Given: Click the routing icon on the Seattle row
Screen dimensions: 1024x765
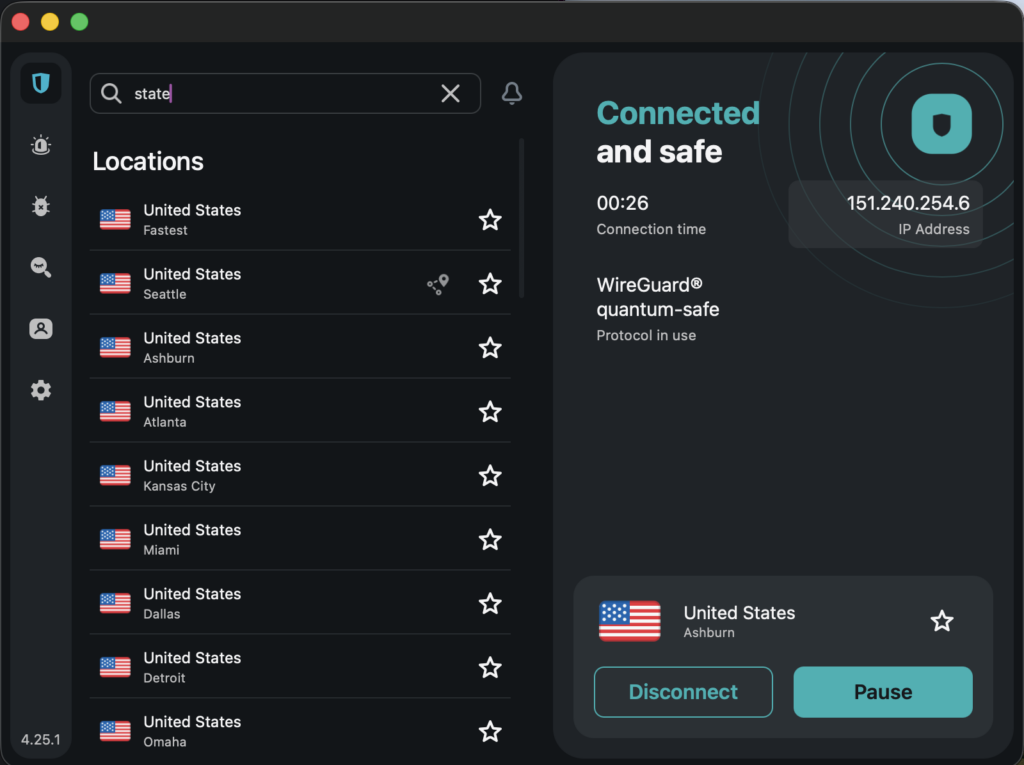Looking at the screenshot, I should click(x=438, y=285).
